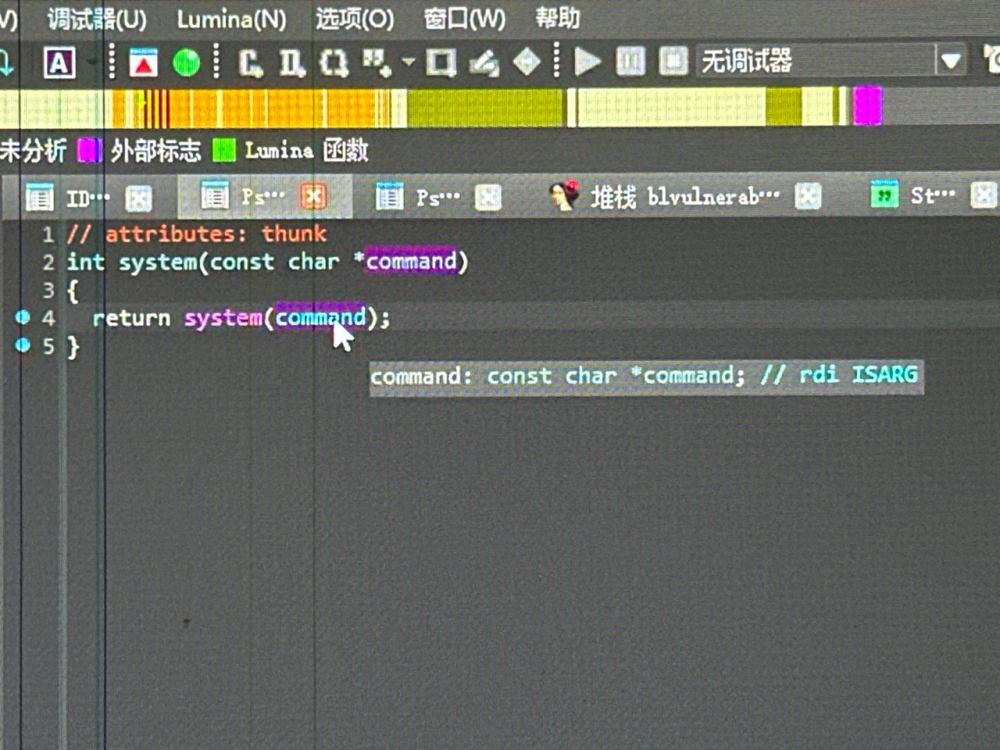Open the 无调试器 debugger dropdown

click(950, 62)
